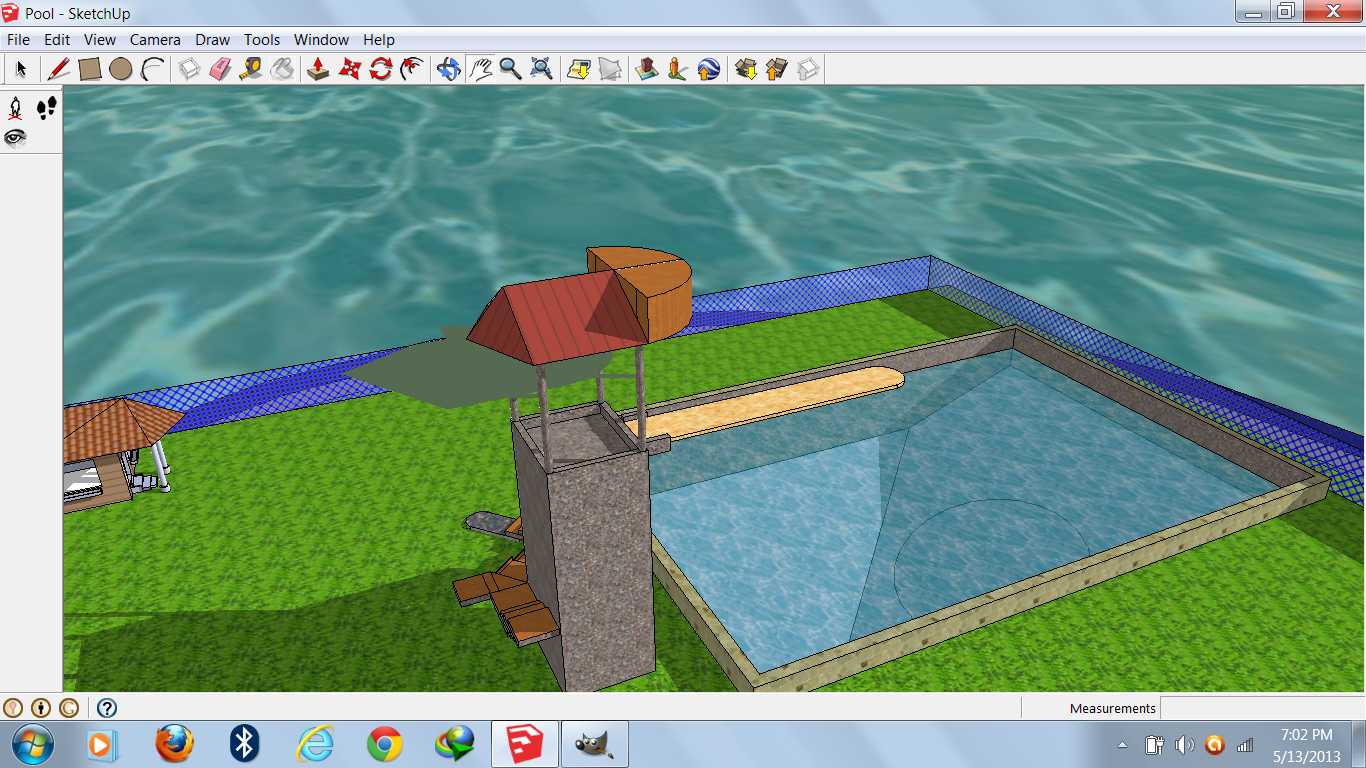The width and height of the screenshot is (1366, 768).
Task: Click the Add New Building icon
Action: pos(647,69)
